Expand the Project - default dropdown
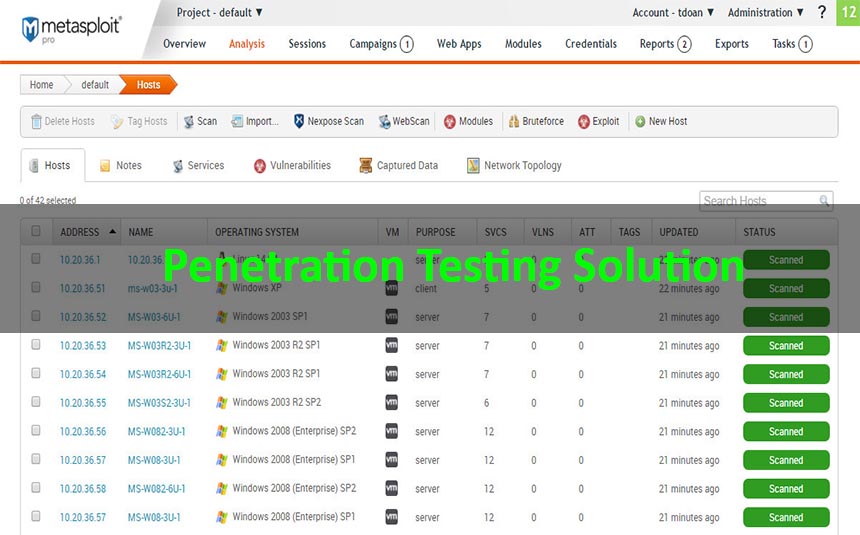Viewport: 860px width, 535px height. pos(219,12)
